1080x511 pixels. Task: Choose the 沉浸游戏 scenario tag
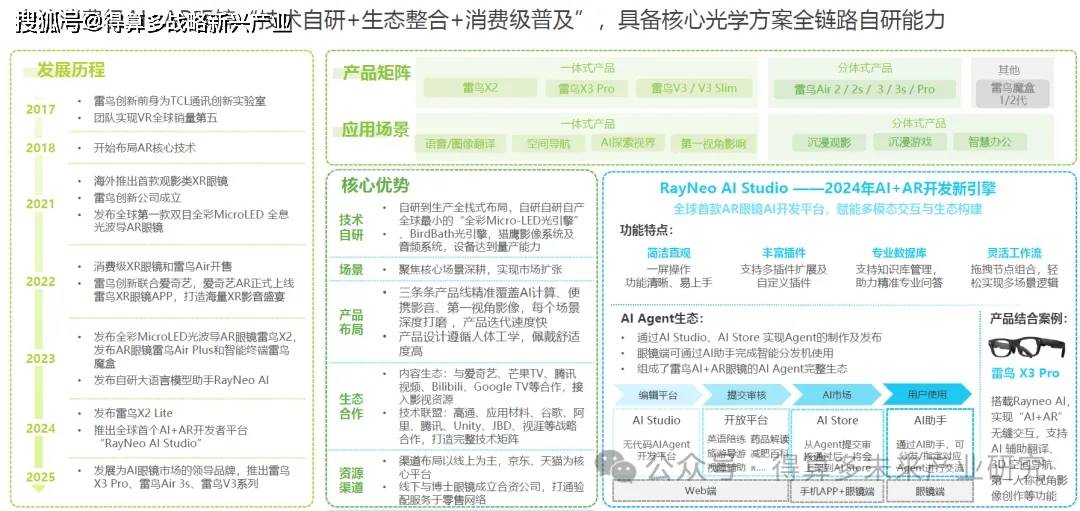[908, 143]
